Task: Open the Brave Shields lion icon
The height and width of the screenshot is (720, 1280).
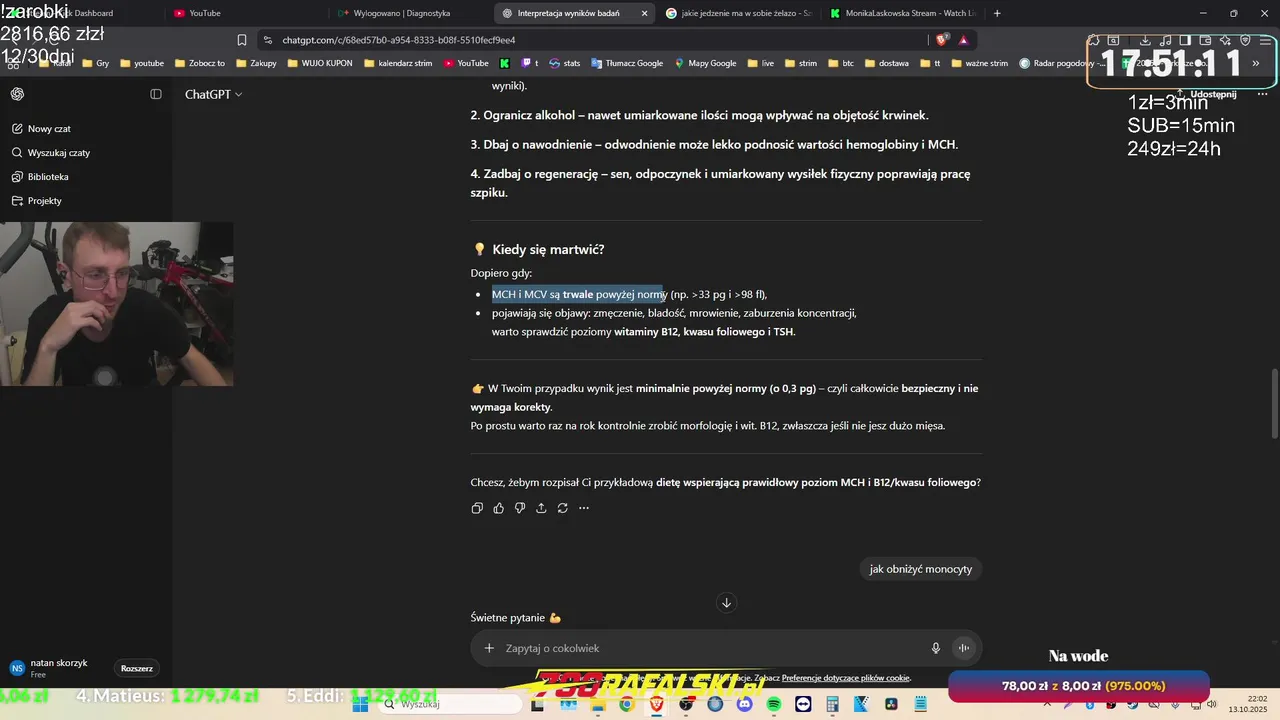Action: [942, 40]
